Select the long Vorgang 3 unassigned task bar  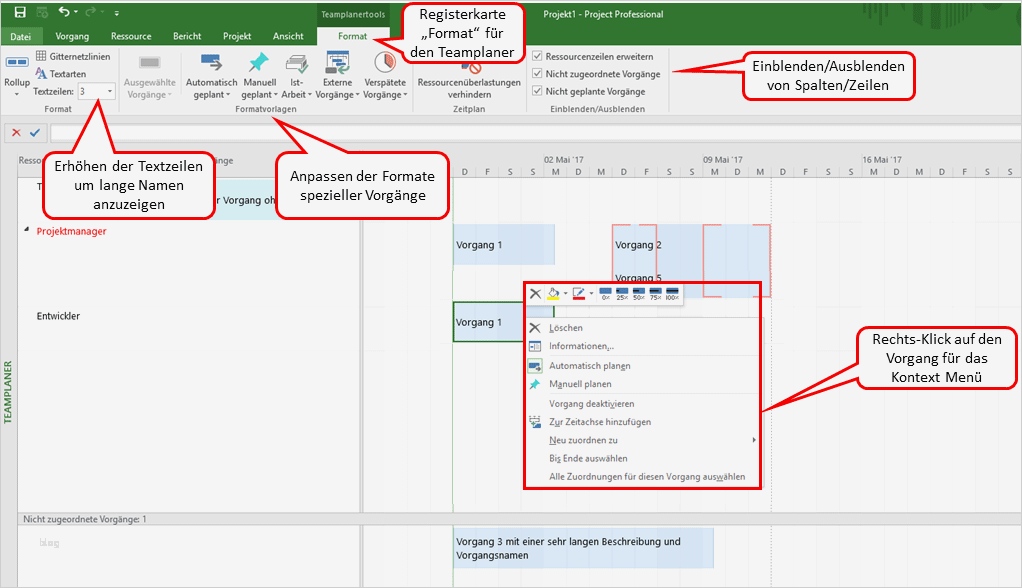coord(583,548)
